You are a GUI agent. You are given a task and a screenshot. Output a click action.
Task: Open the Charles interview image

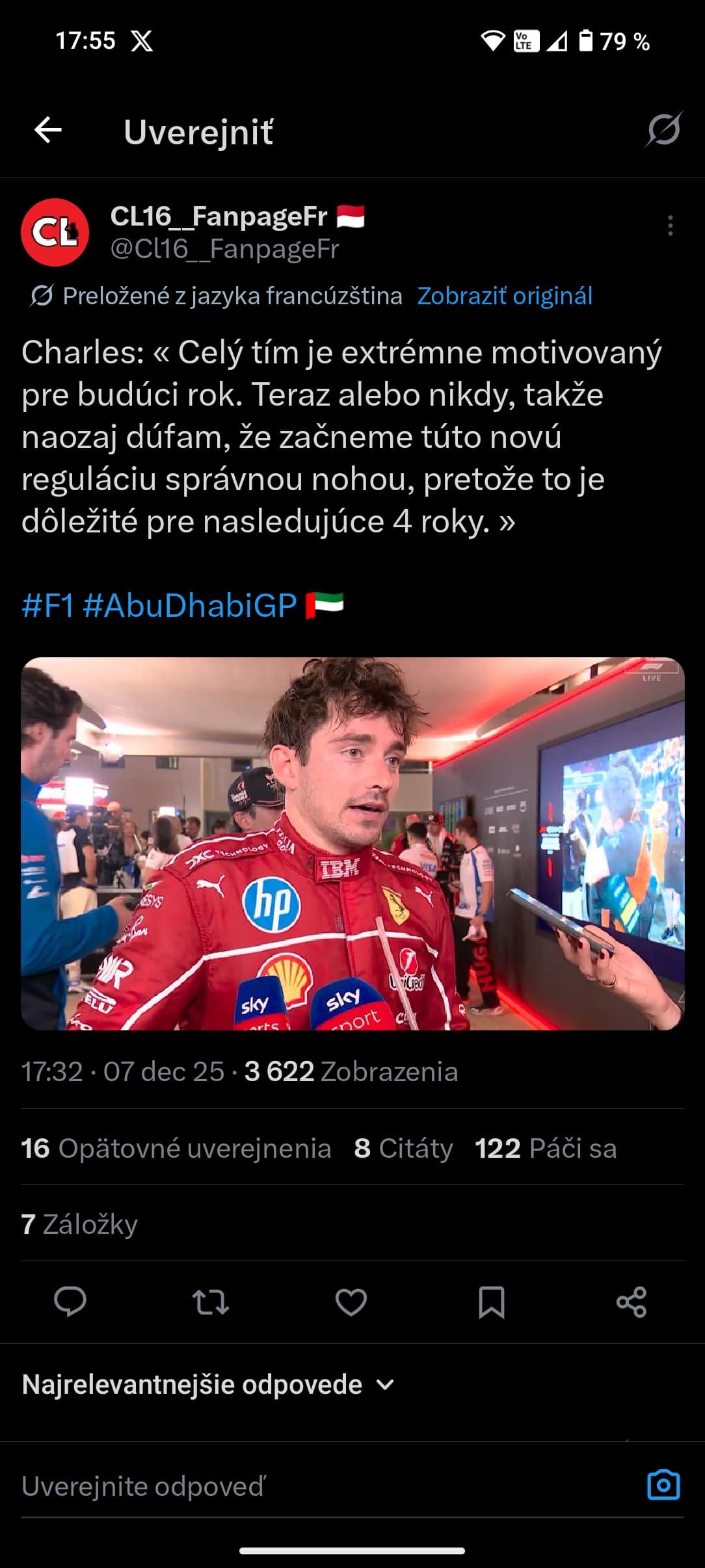pyautogui.click(x=352, y=844)
